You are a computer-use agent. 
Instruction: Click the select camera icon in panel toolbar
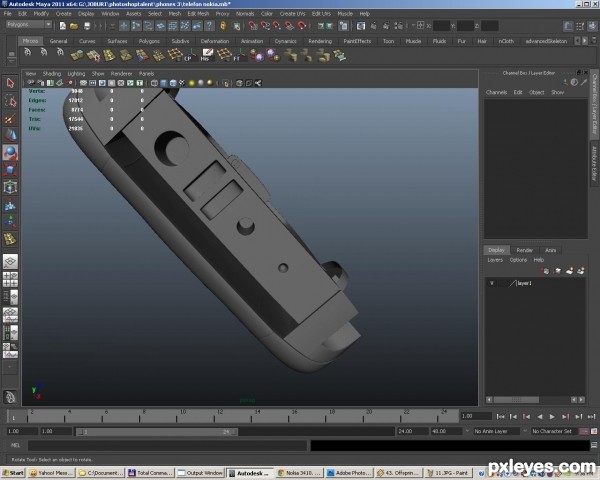click(31, 83)
